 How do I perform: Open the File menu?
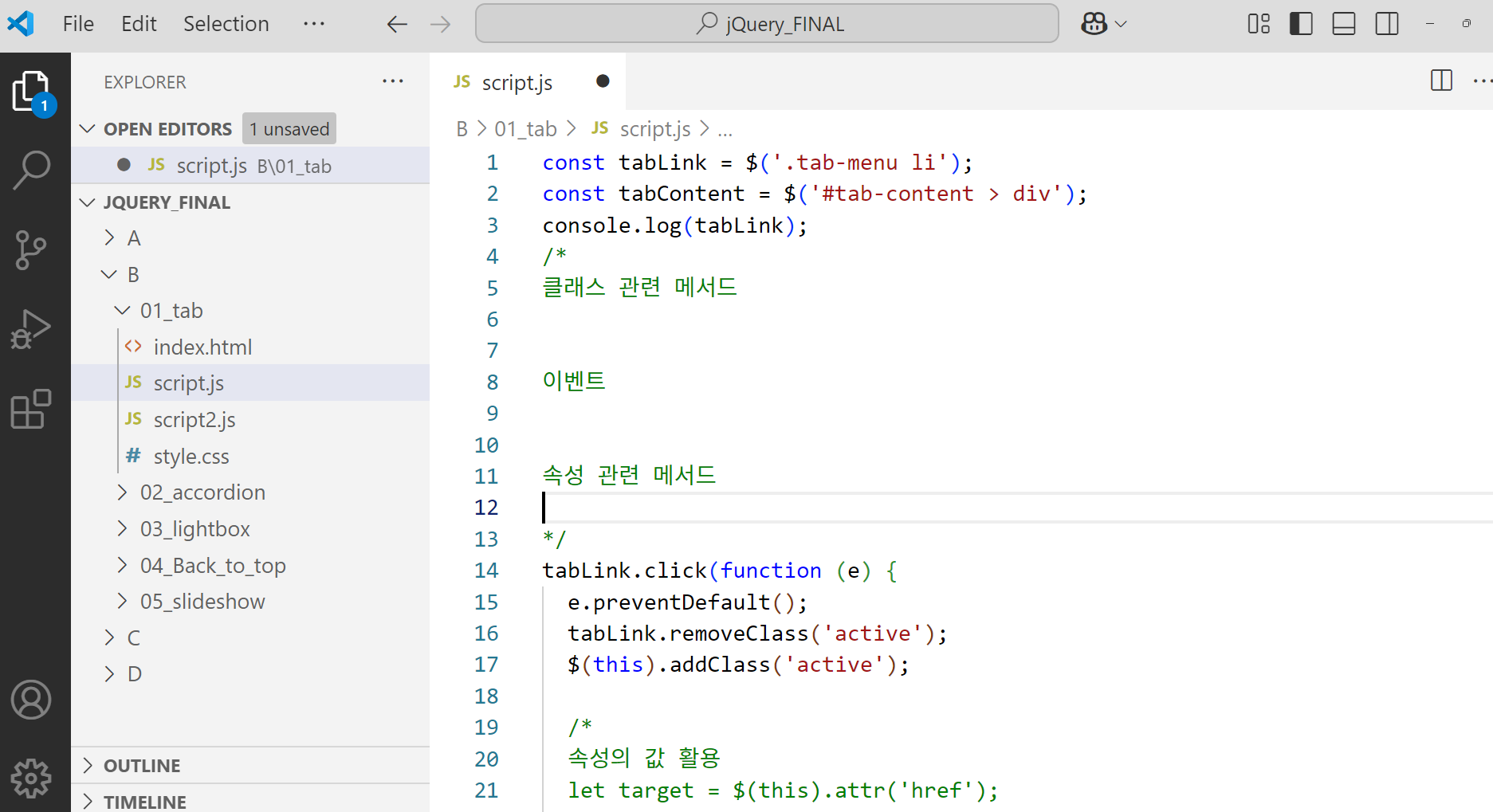coord(77,23)
